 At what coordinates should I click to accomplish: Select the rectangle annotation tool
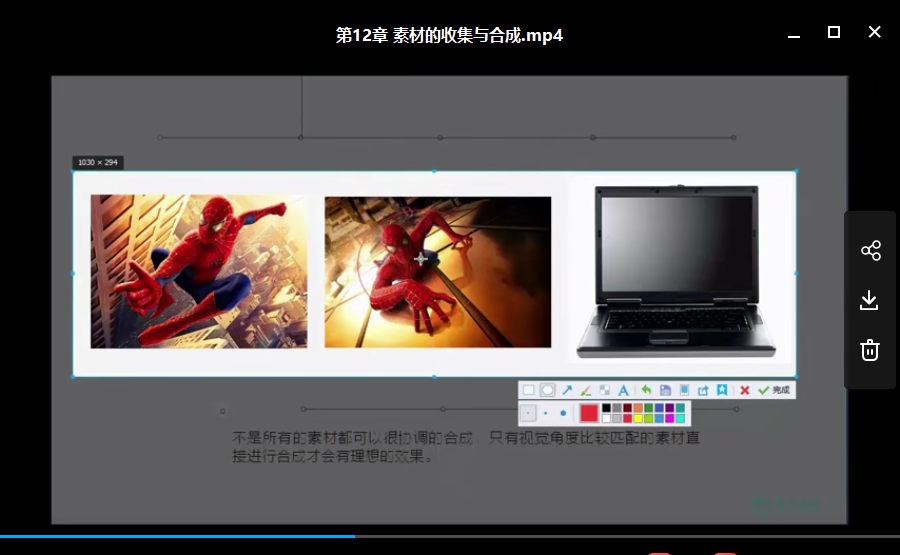click(x=529, y=390)
